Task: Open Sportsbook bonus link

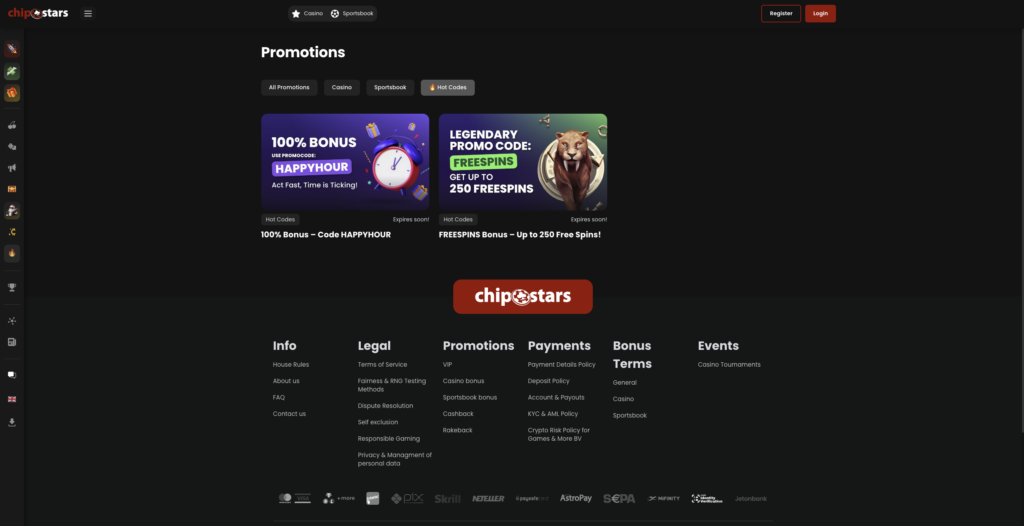Action: 470,397
